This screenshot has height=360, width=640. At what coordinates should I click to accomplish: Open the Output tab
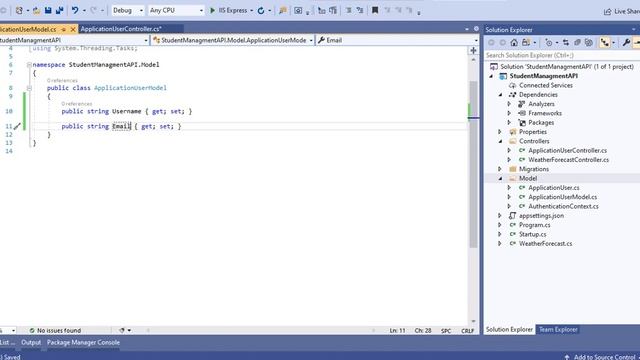pyautogui.click(x=31, y=342)
